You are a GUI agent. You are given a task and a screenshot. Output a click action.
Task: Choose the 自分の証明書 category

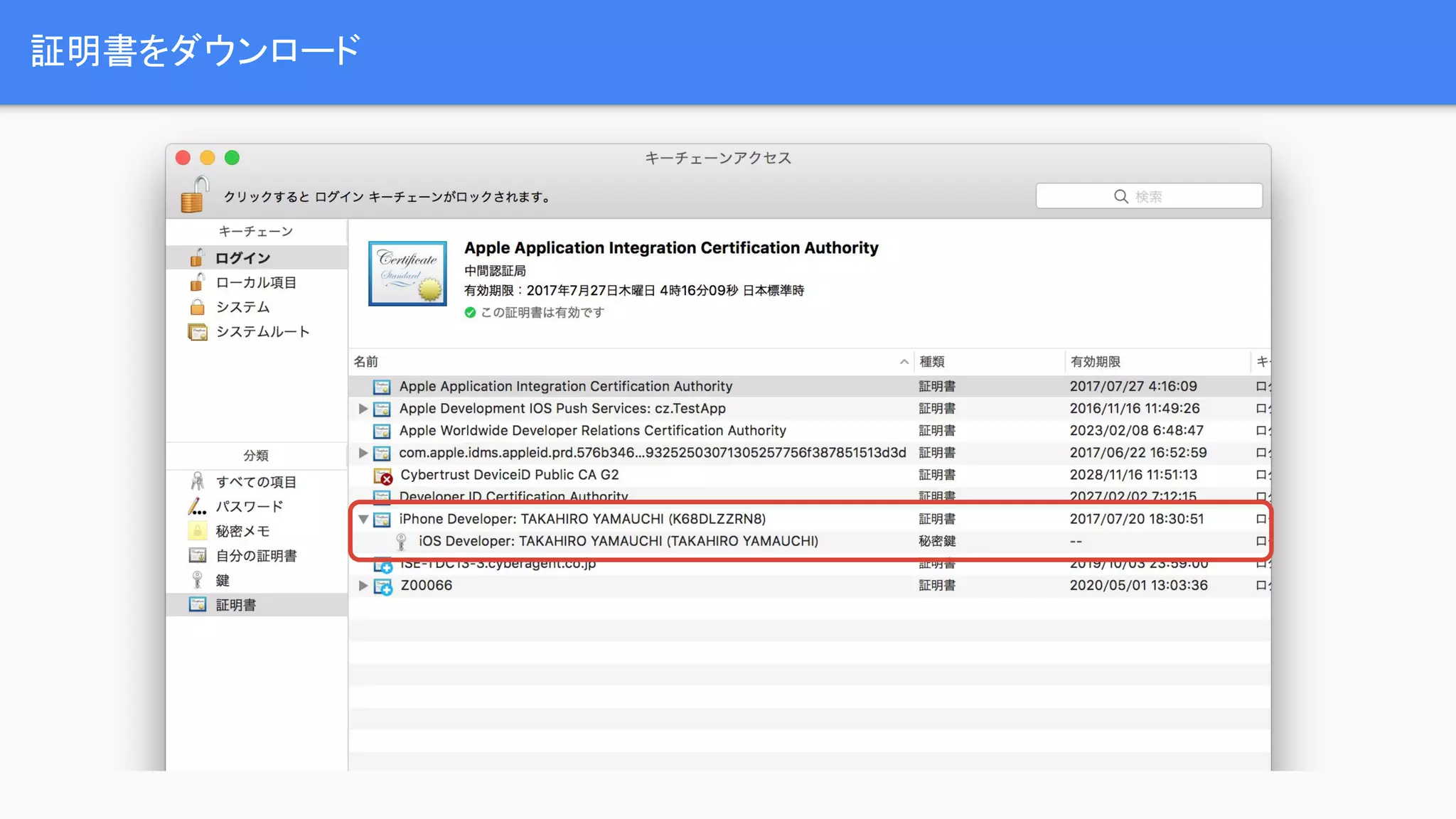(x=257, y=555)
